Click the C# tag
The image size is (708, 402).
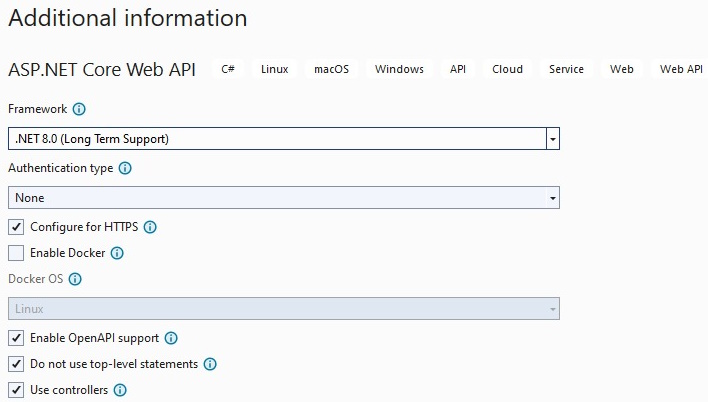point(228,69)
